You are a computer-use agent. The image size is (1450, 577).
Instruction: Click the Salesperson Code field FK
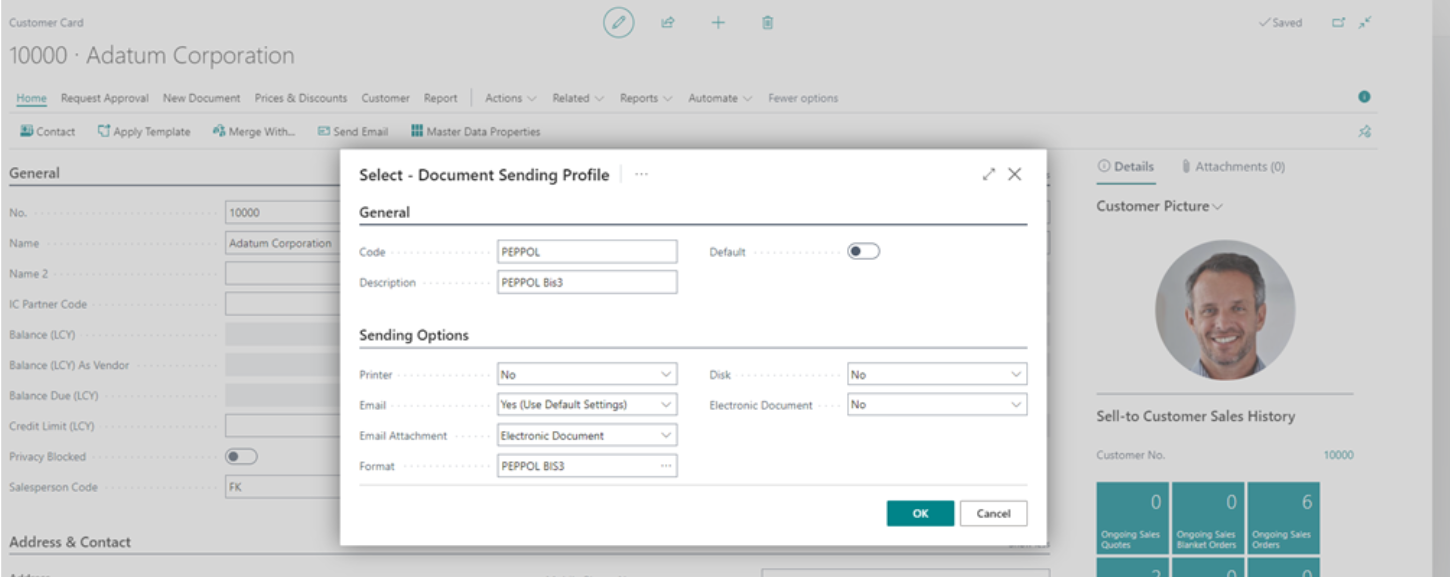pyautogui.click(x=283, y=488)
